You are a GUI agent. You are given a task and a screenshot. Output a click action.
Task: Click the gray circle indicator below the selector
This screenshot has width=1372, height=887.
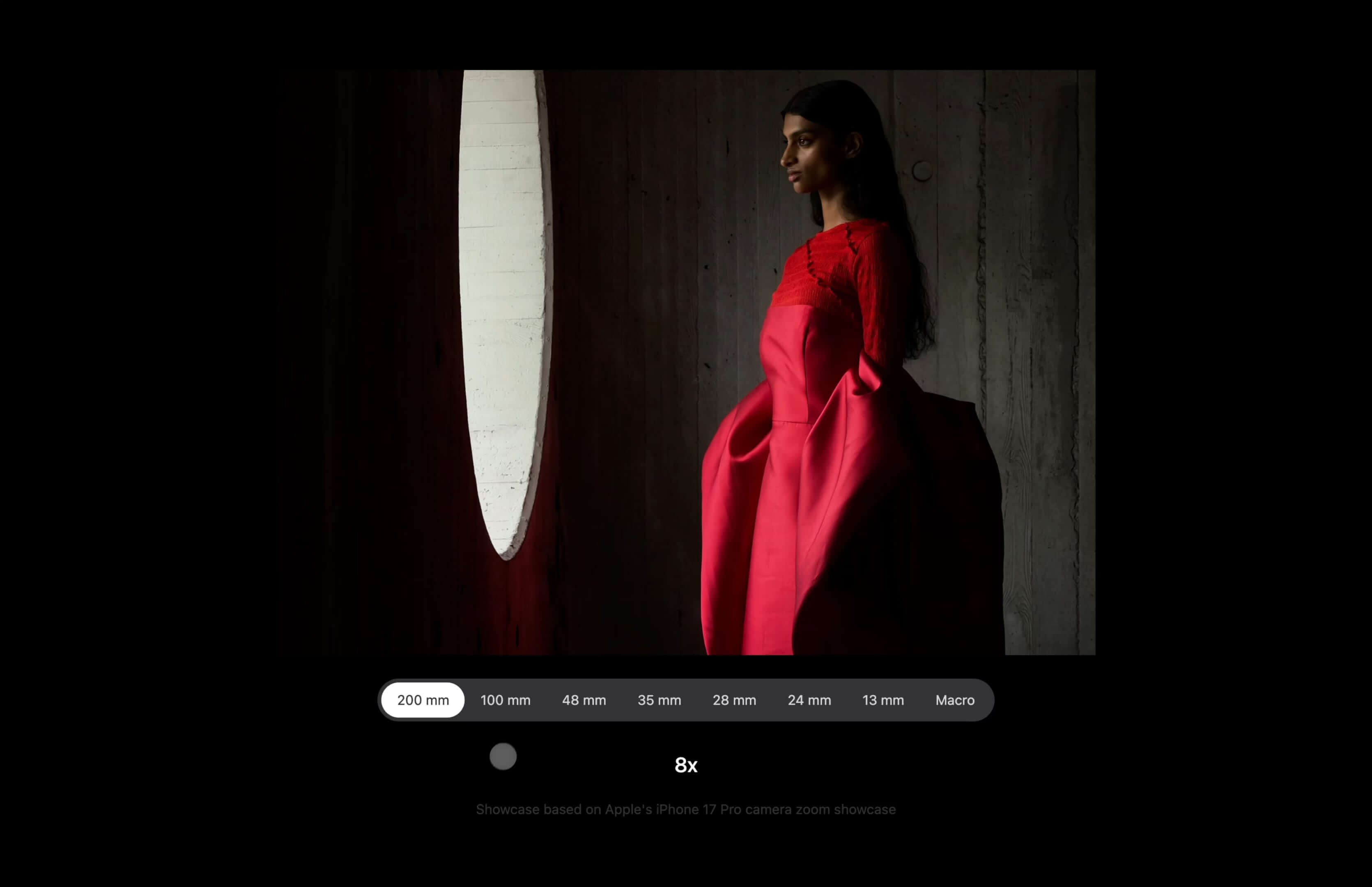coord(503,756)
